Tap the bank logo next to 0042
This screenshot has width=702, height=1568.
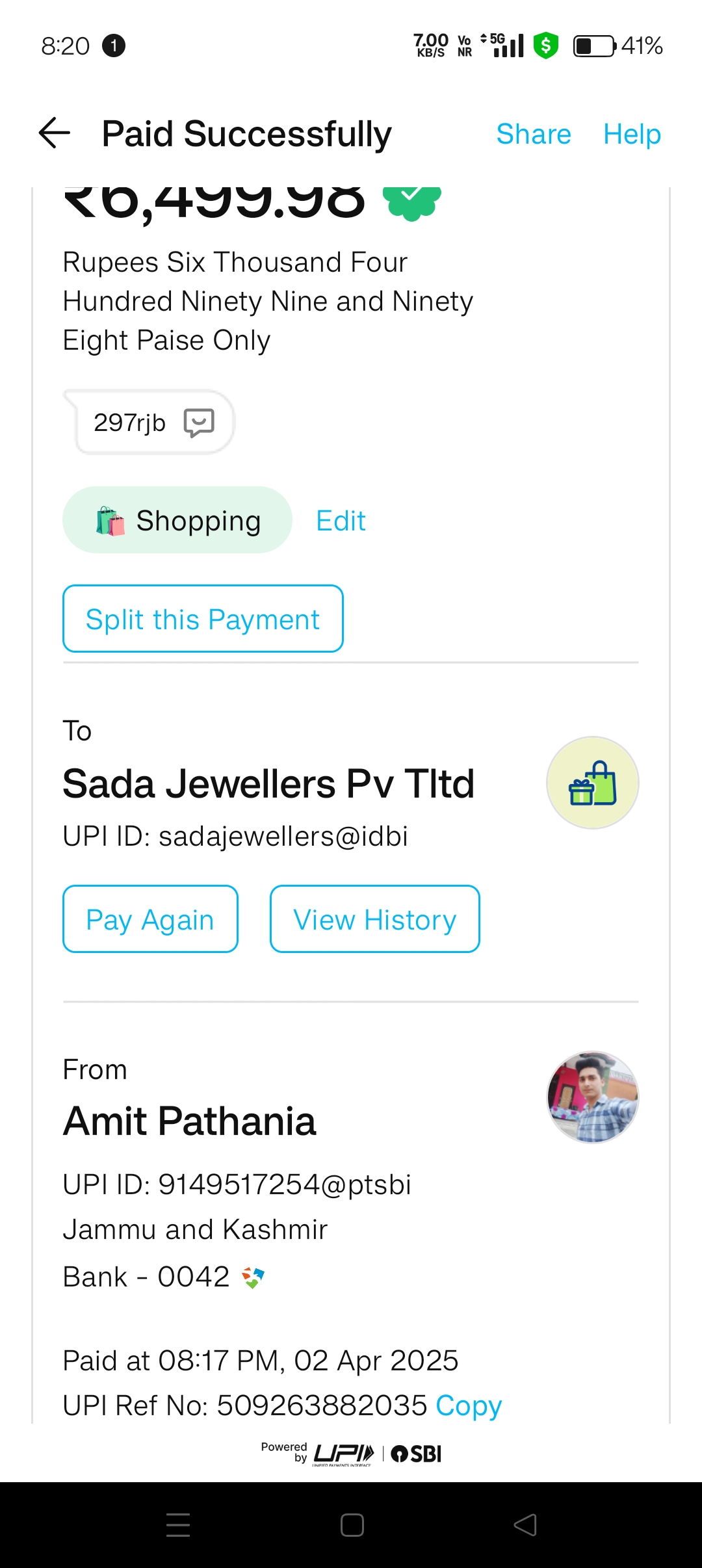click(x=253, y=1277)
